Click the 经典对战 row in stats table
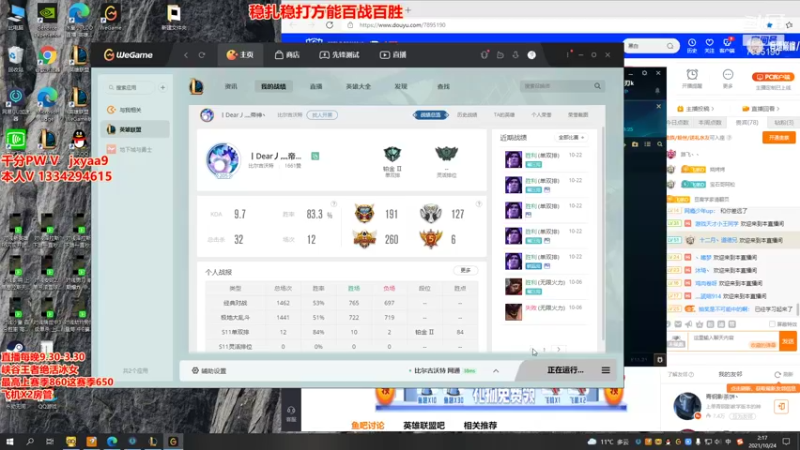This screenshot has height=450, width=800. [x=341, y=303]
